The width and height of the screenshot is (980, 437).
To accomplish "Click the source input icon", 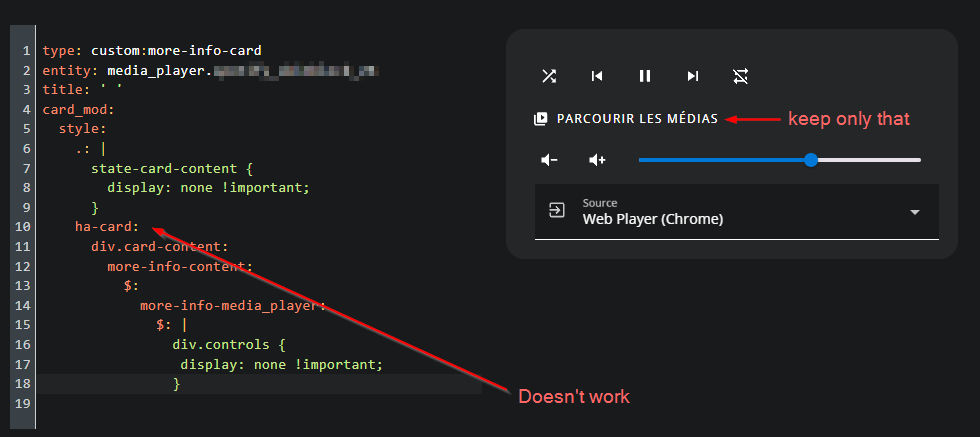I will click(555, 211).
